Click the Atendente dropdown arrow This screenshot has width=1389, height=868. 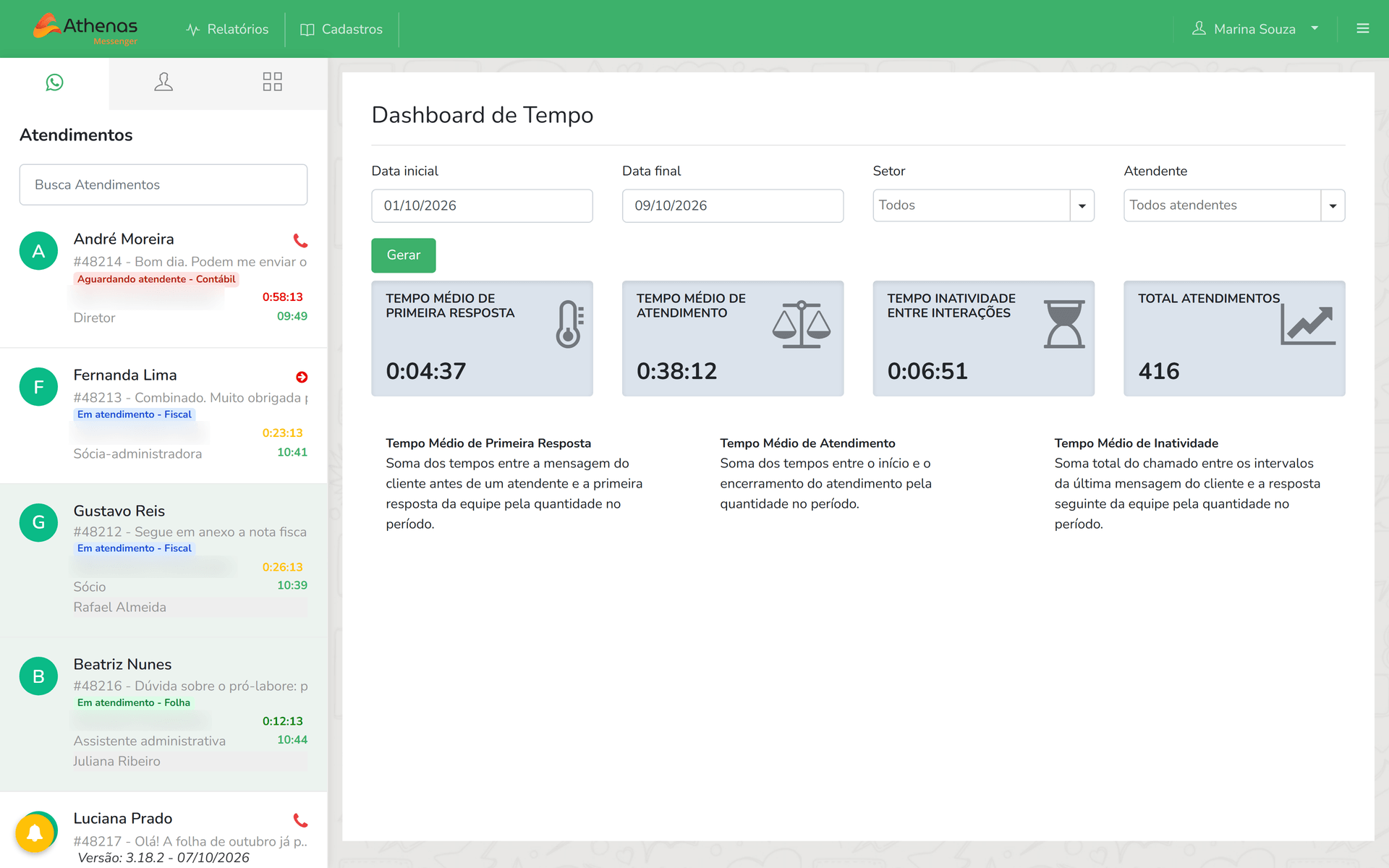click(x=1333, y=205)
